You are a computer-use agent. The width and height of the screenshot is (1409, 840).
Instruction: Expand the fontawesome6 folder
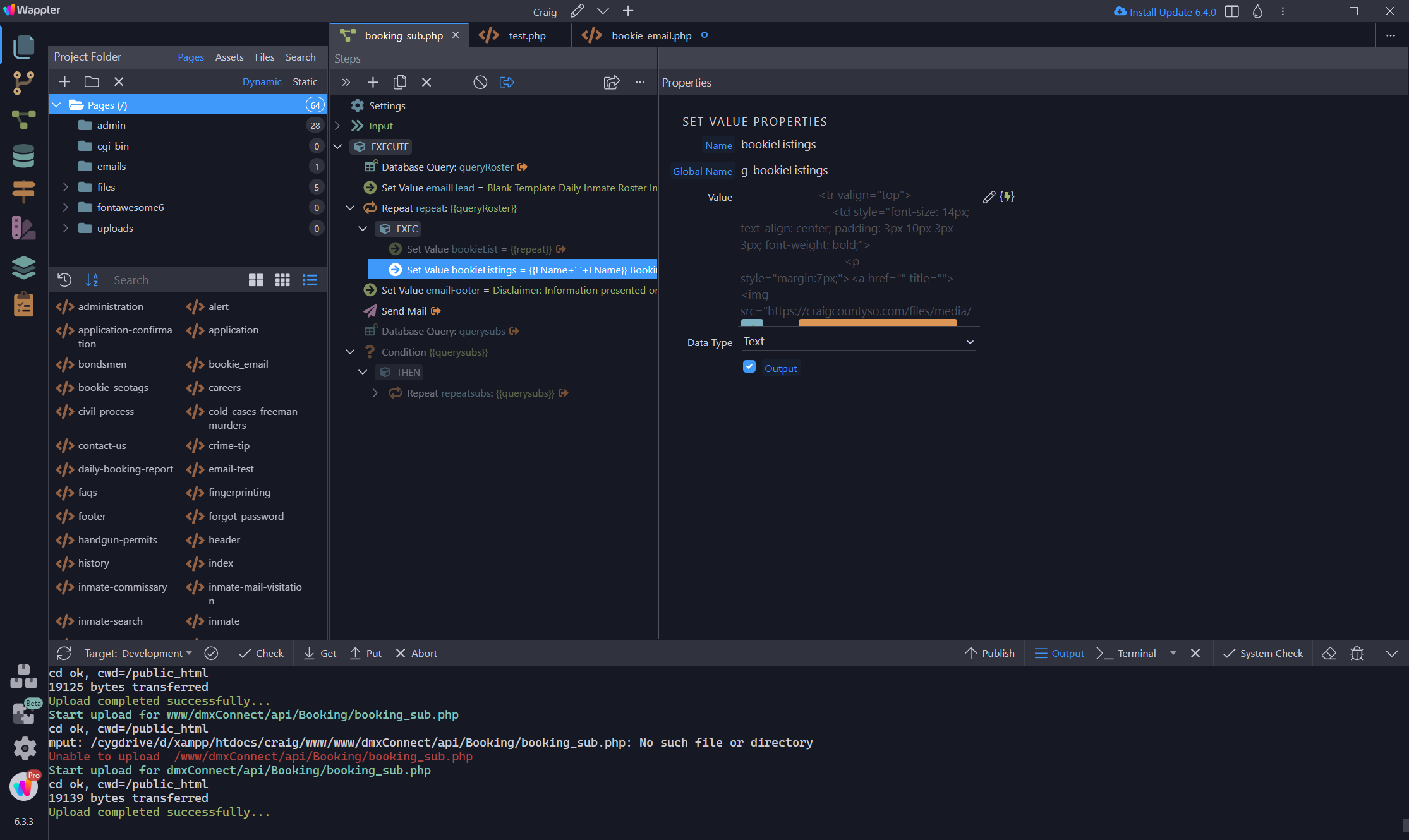65,207
